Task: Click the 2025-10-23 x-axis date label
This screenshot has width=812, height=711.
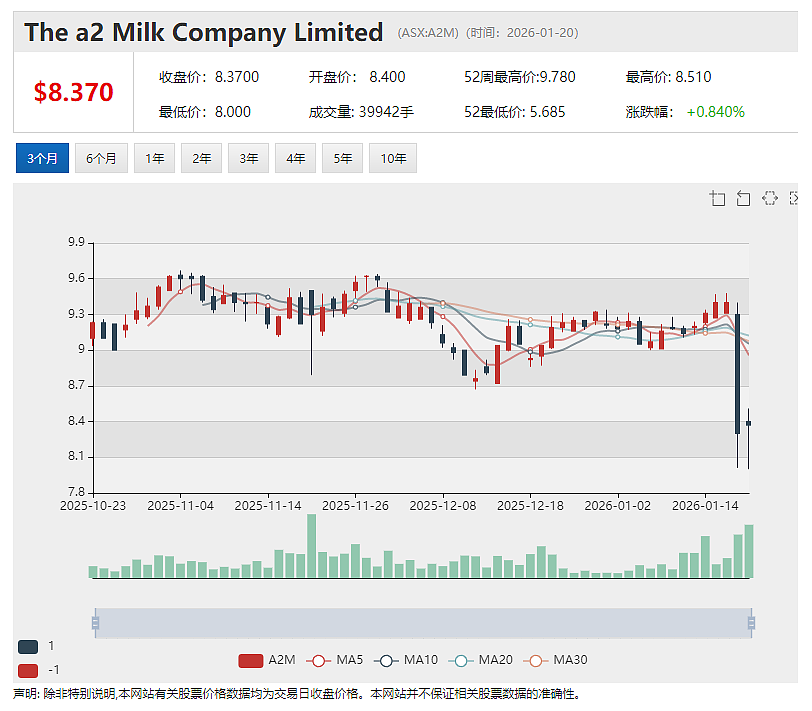Action: [x=93, y=506]
